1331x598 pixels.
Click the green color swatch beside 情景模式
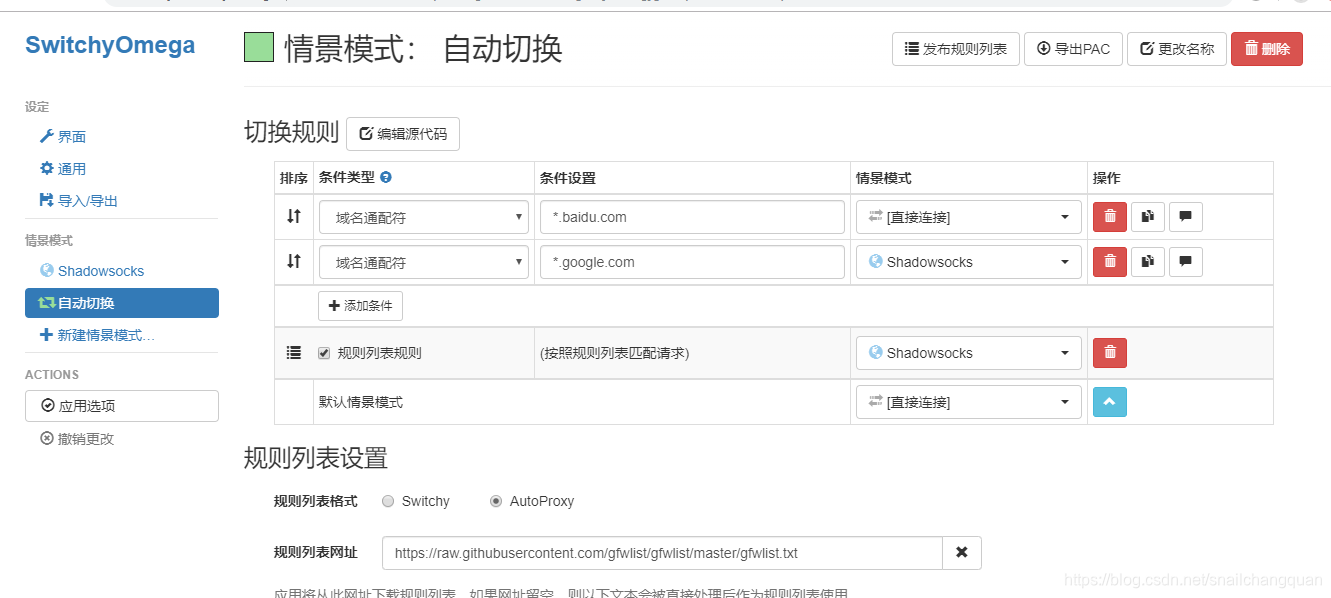[x=258, y=47]
